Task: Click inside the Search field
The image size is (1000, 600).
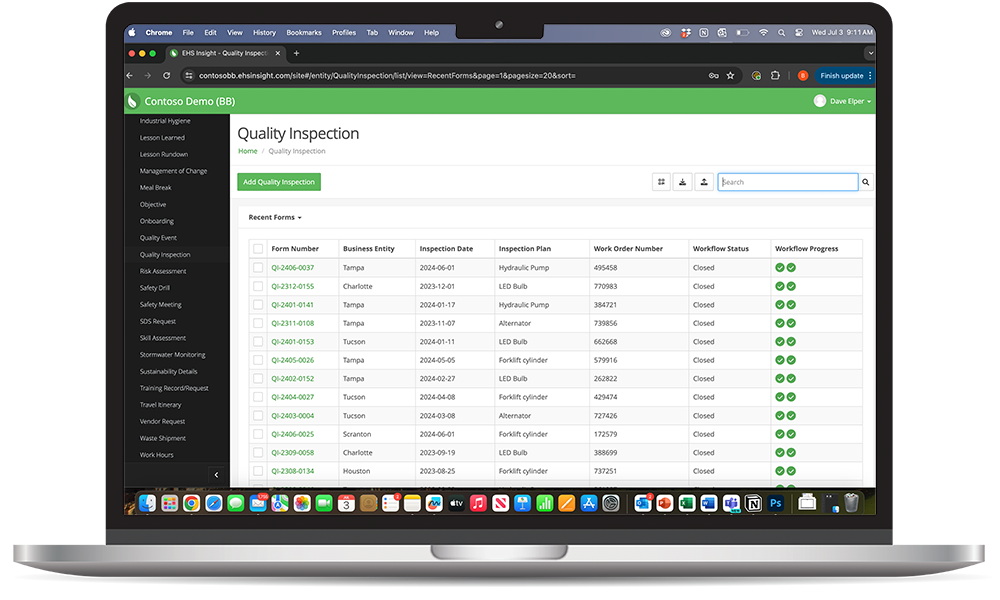Action: 788,181
